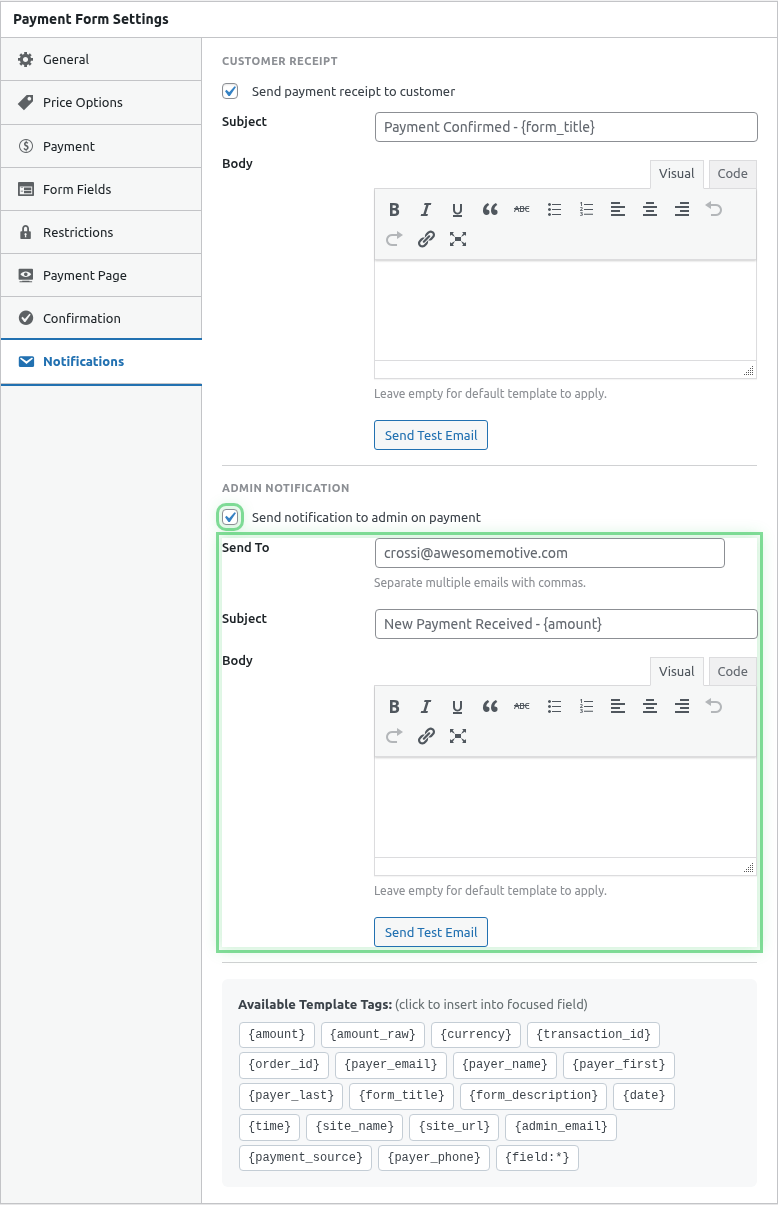Click Undo in Admin Notification body editor
Viewport: 778px width, 1205px height.
point(714,706)
